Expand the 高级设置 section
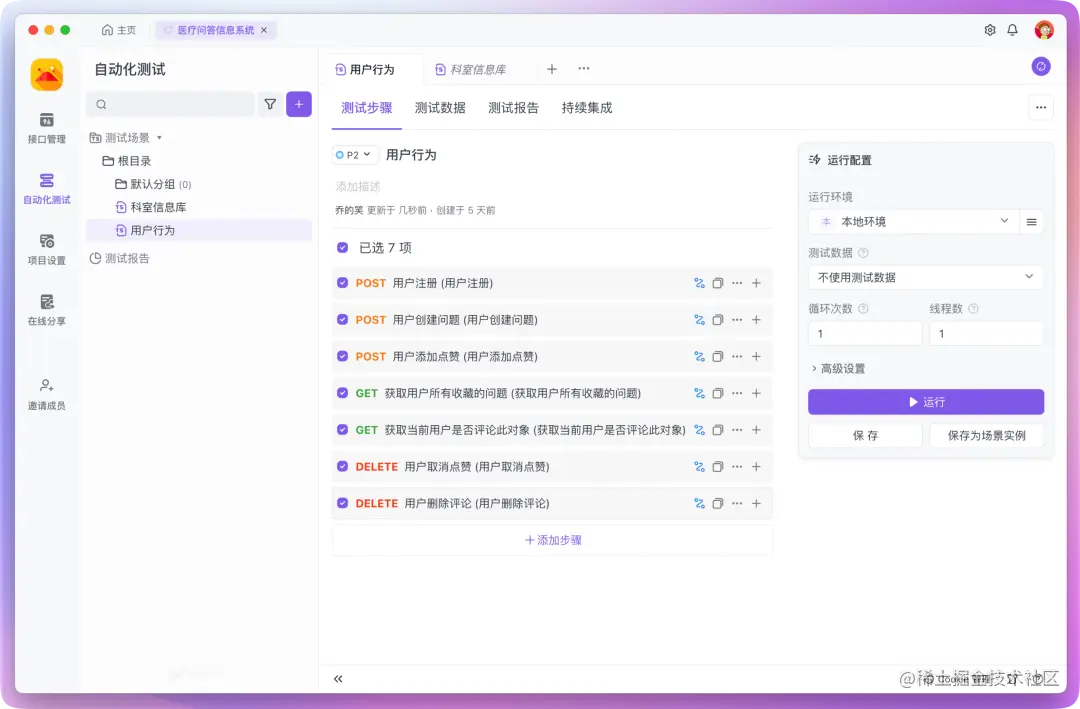 (840, 367)
